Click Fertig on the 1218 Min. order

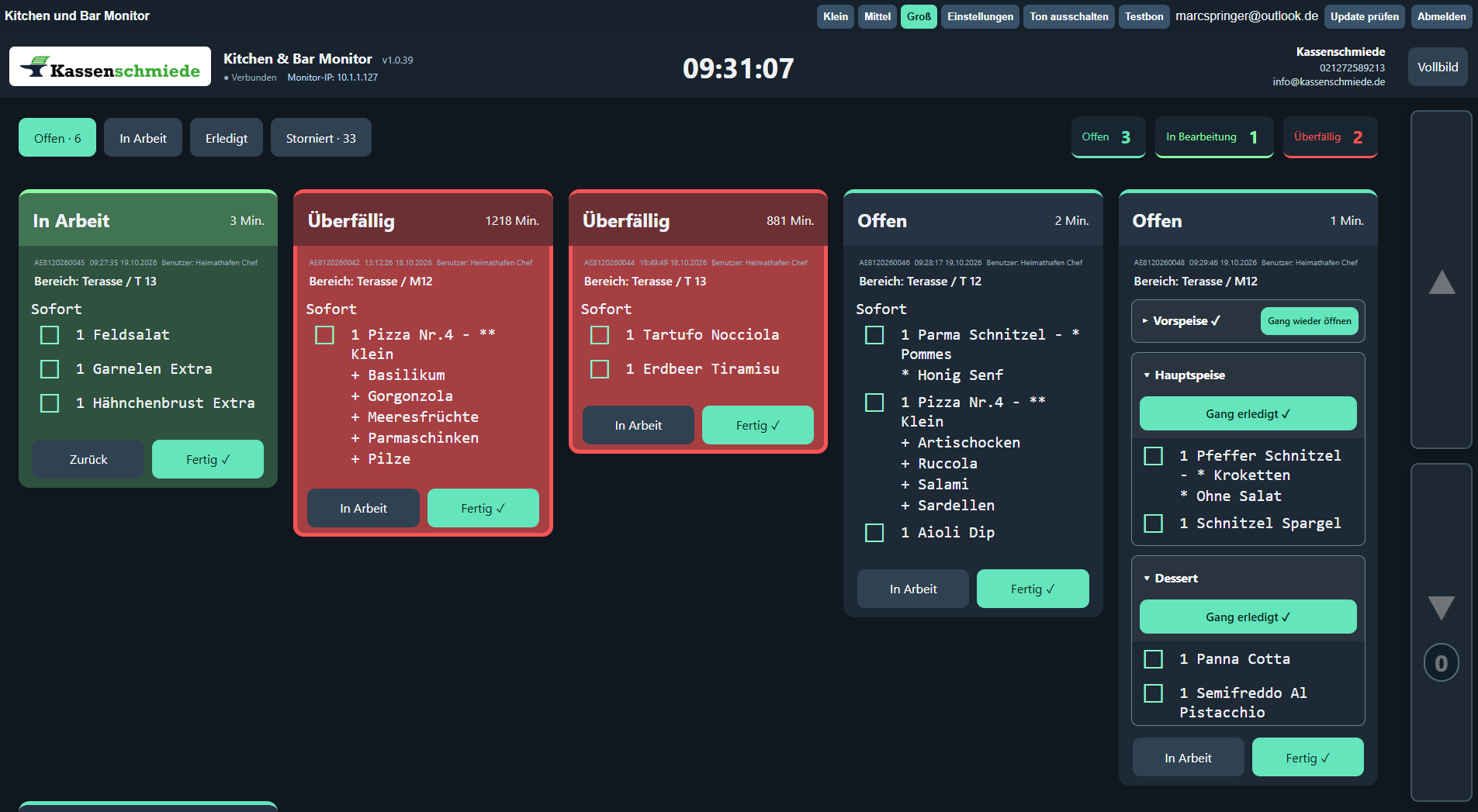(483, 508)
